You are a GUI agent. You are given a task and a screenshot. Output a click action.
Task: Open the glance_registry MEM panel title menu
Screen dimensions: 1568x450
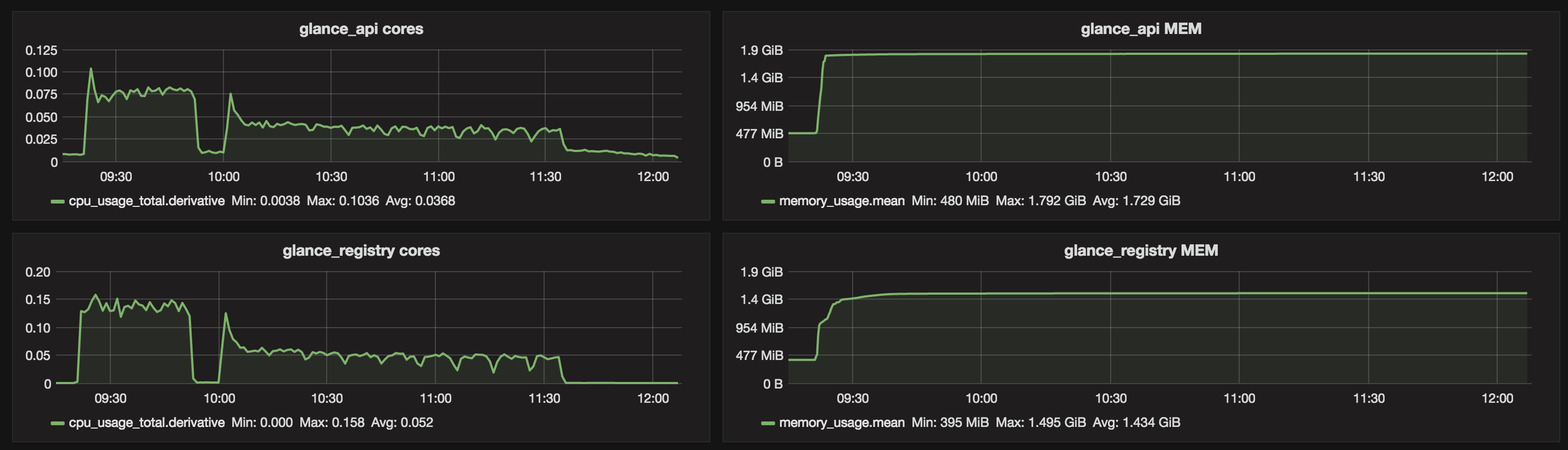pyautogui.click(x=1141, y=251)
